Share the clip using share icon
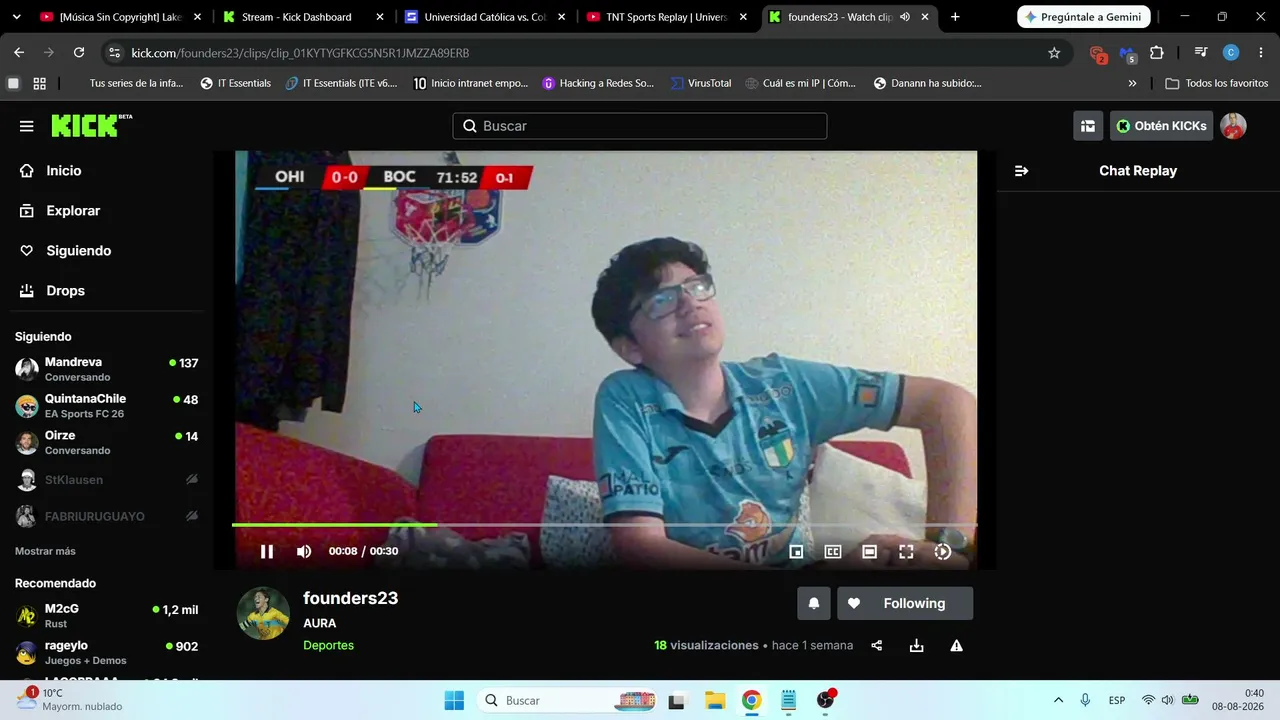Screen dimensions: 1280x720 [x=877, y=646]
